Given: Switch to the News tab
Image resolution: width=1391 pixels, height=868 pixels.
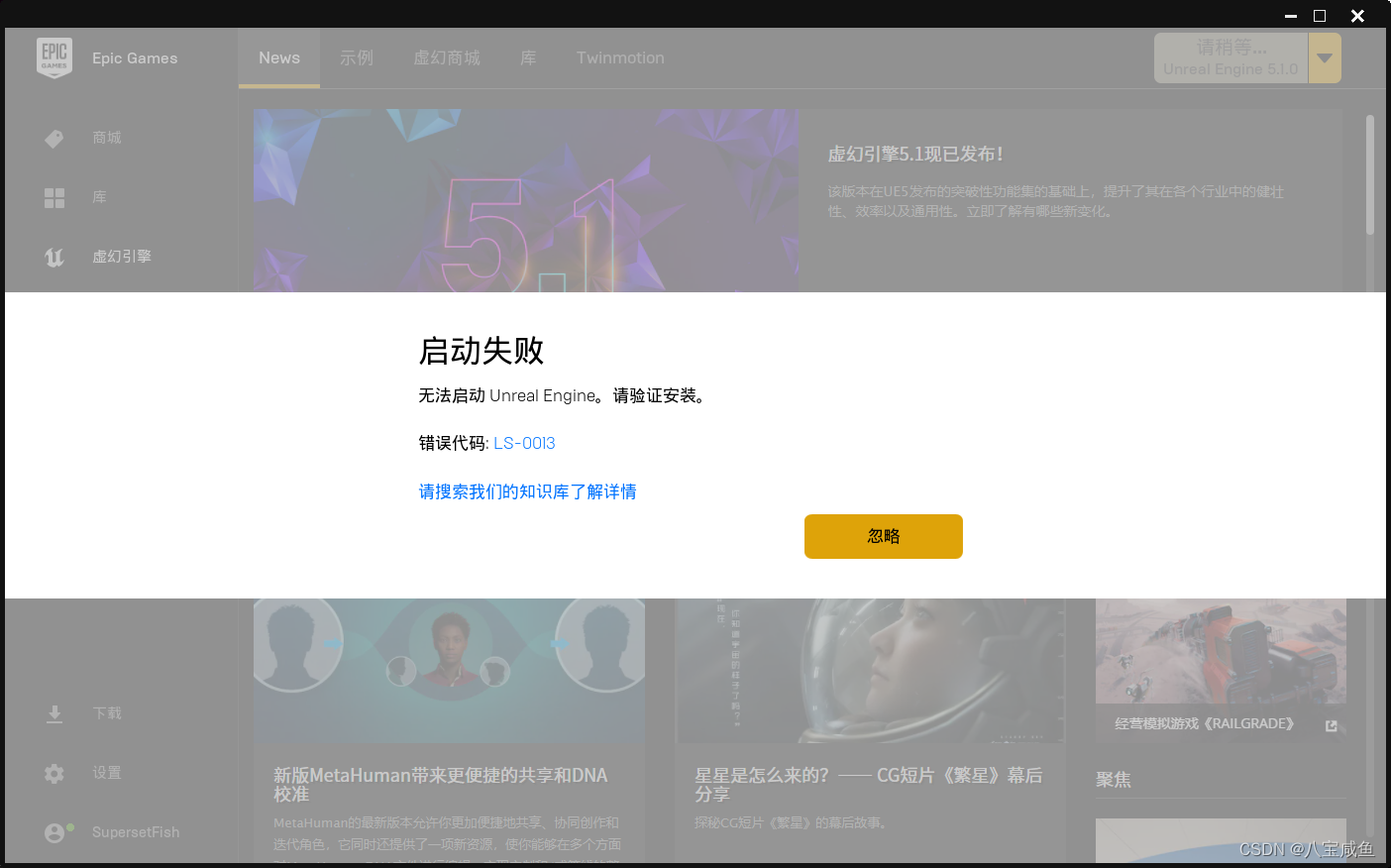Looking at the screenshot, I should tap(279, 57).
